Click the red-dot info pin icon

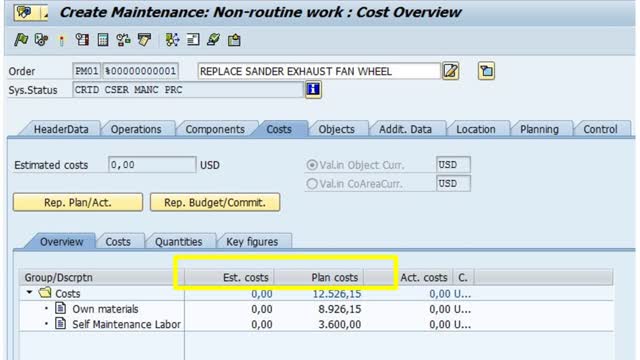tap(61, 40)
